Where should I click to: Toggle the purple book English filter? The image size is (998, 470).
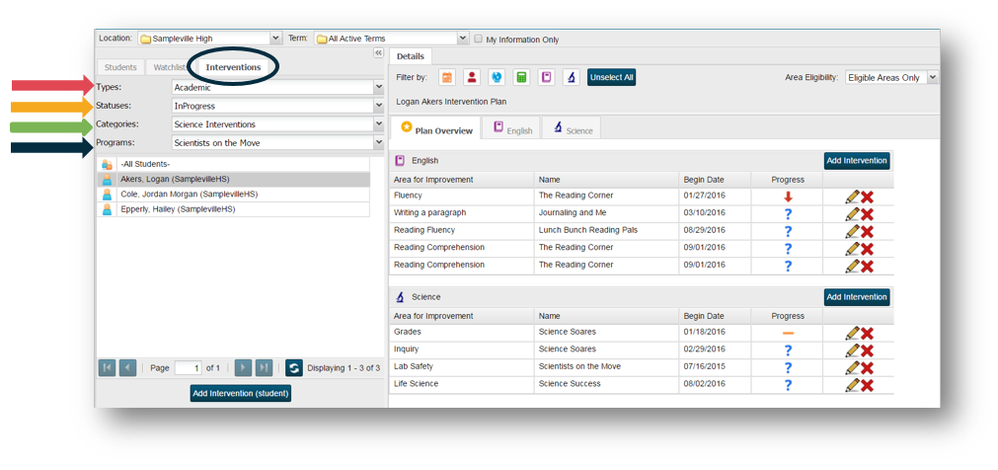[x=546, y=77]
